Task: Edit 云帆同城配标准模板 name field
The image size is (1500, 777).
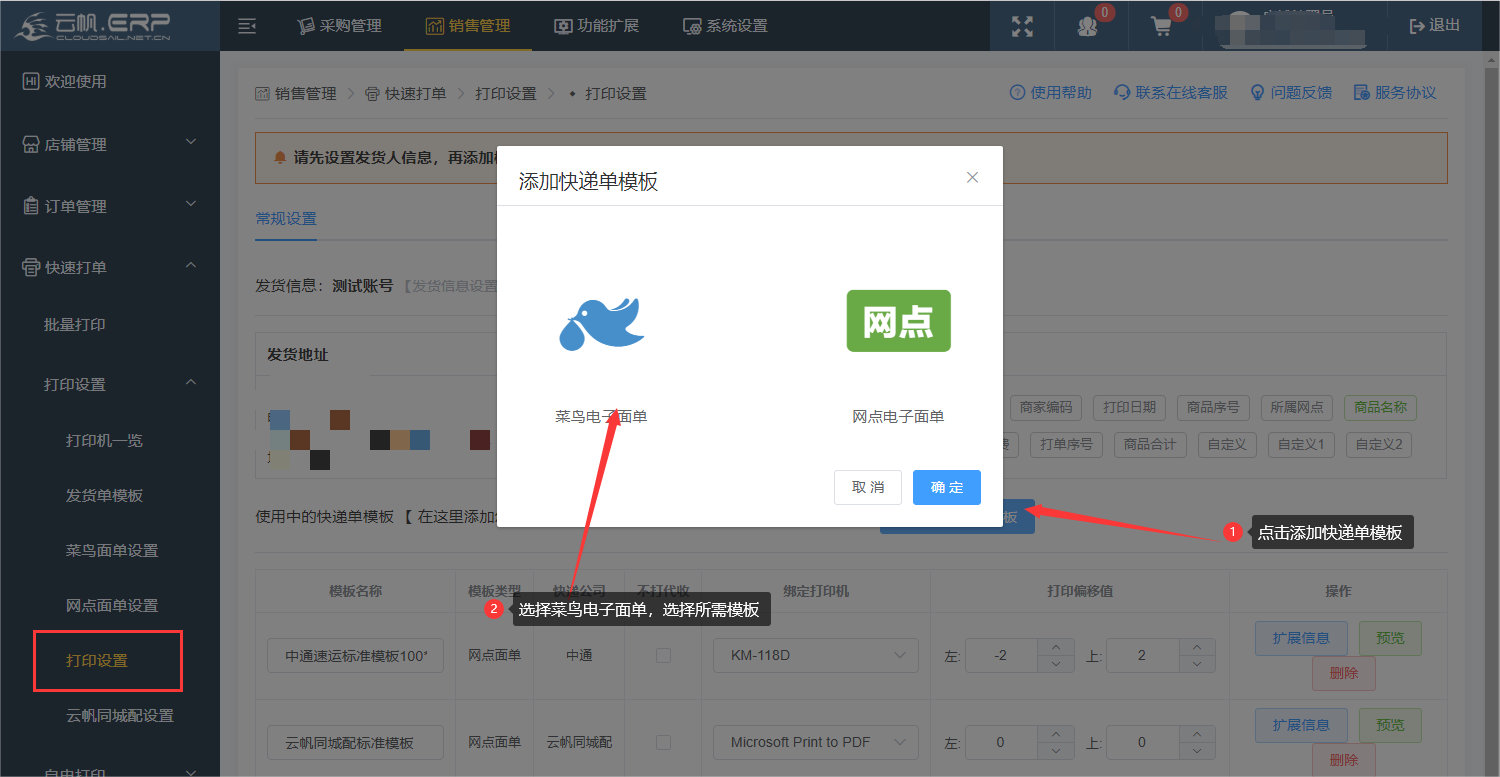Action: click(356, 742)
